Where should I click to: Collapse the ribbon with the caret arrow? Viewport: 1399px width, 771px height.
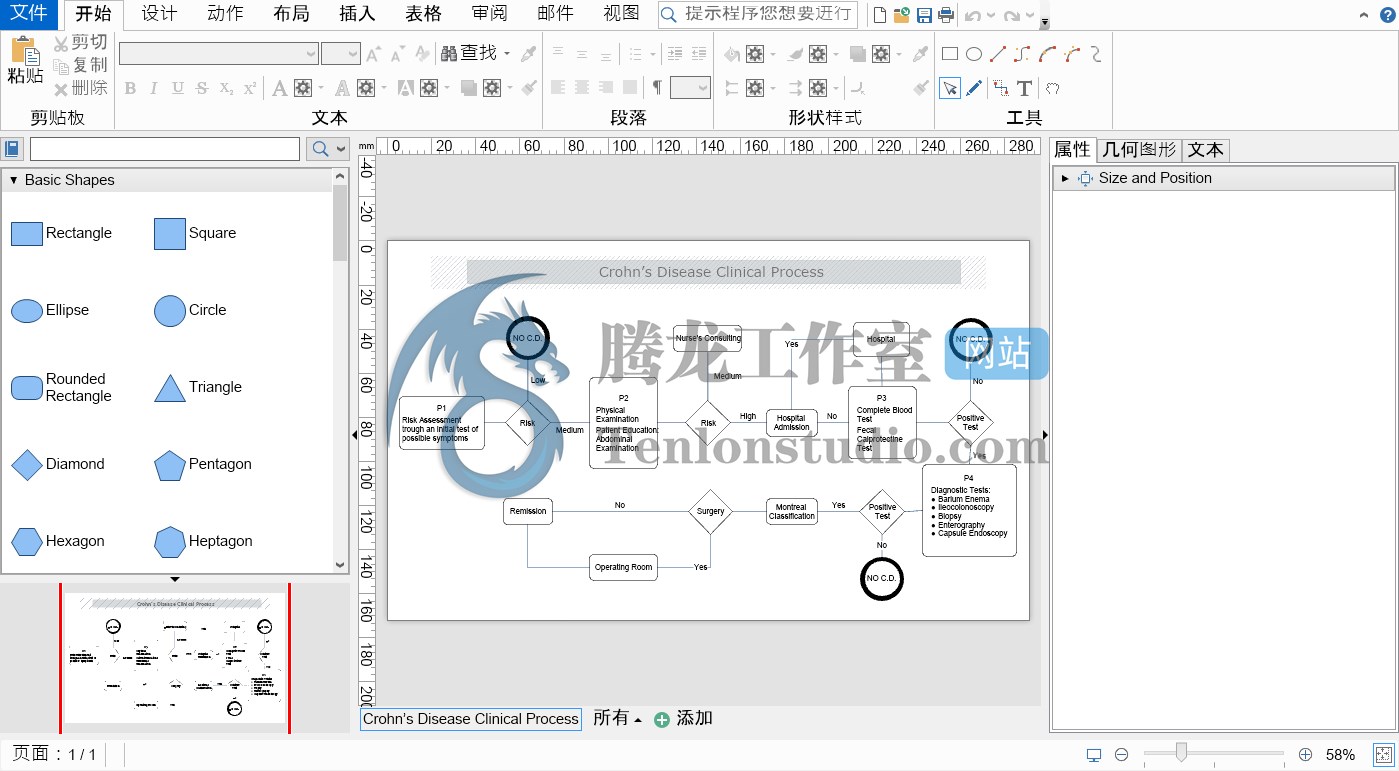pos(1363,15)
